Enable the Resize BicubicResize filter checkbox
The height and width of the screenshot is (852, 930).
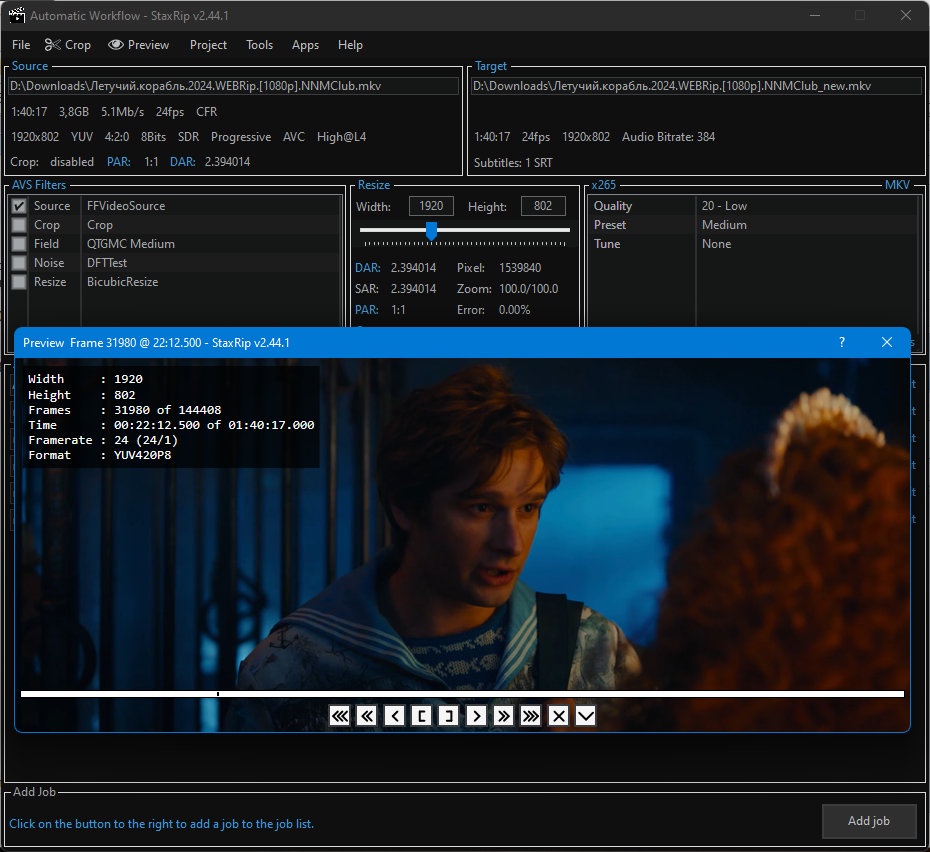point(19,282)
